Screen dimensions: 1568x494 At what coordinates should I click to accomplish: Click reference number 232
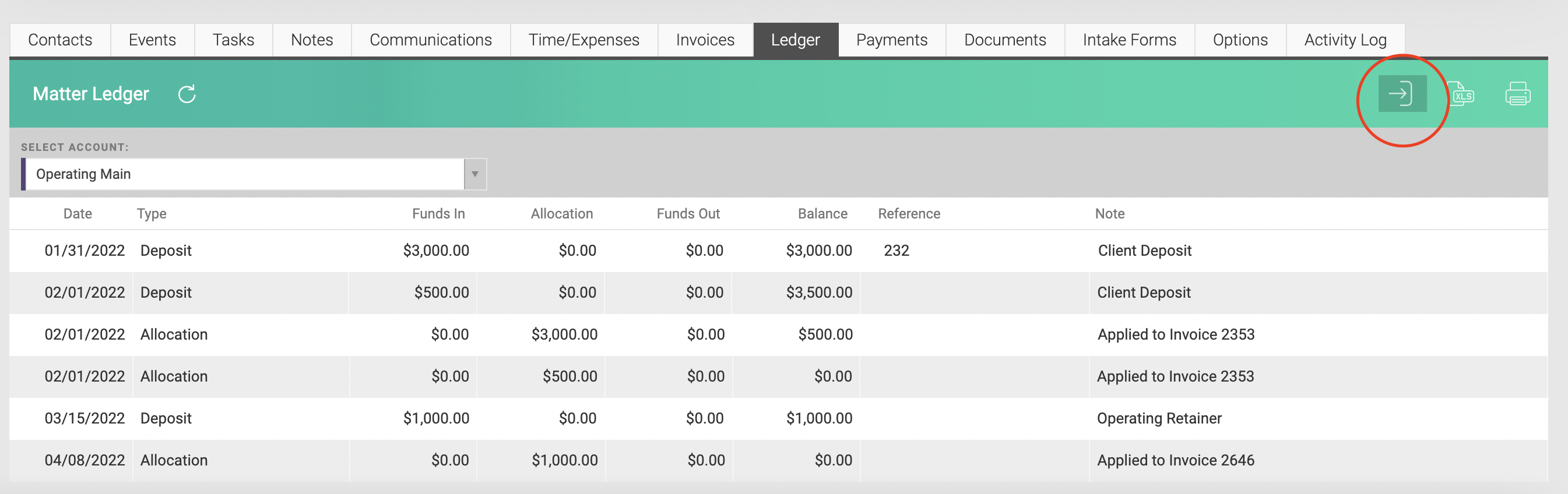click(896, 250)
